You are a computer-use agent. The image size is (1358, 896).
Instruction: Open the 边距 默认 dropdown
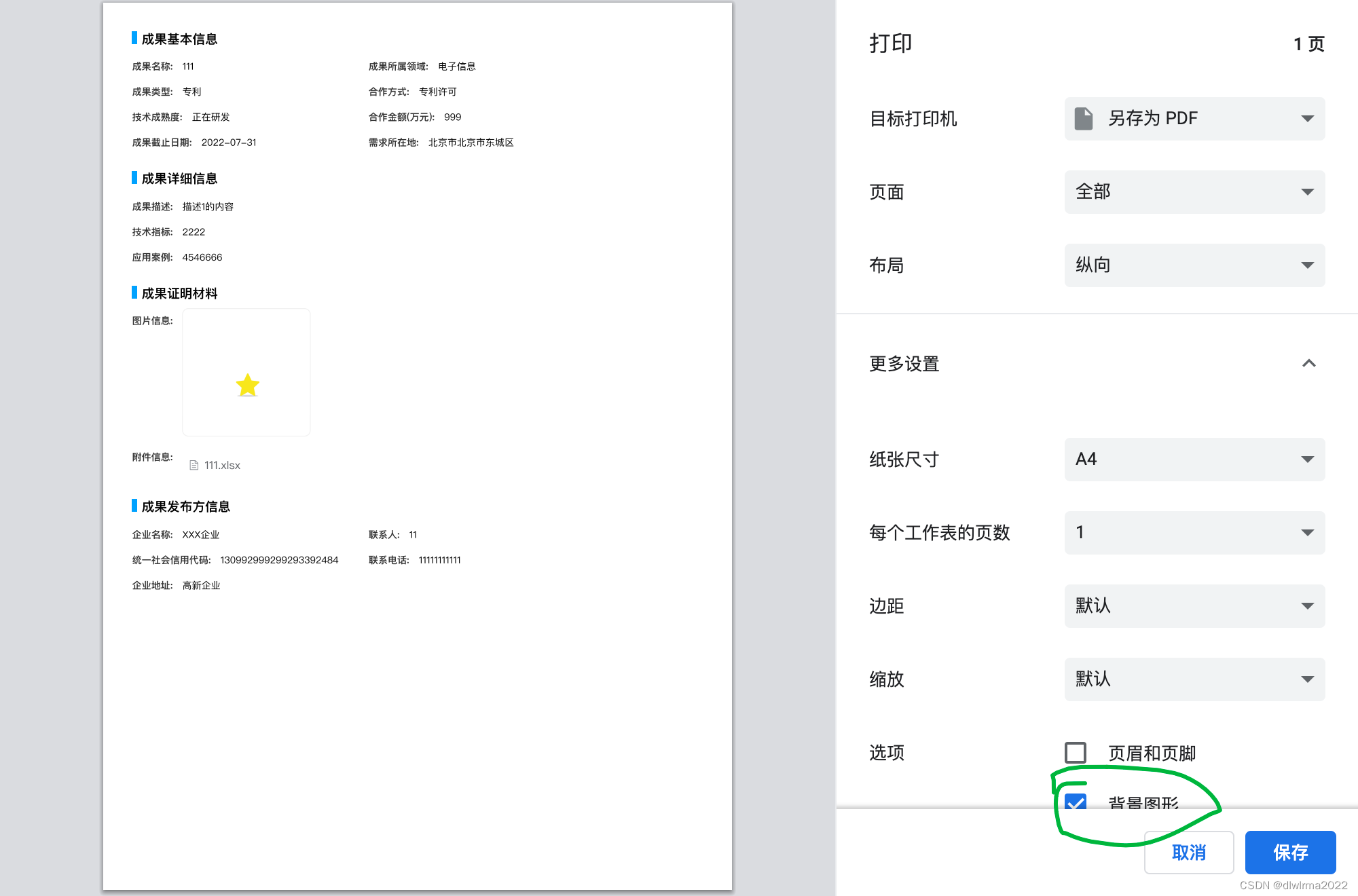pos(1194,606)
